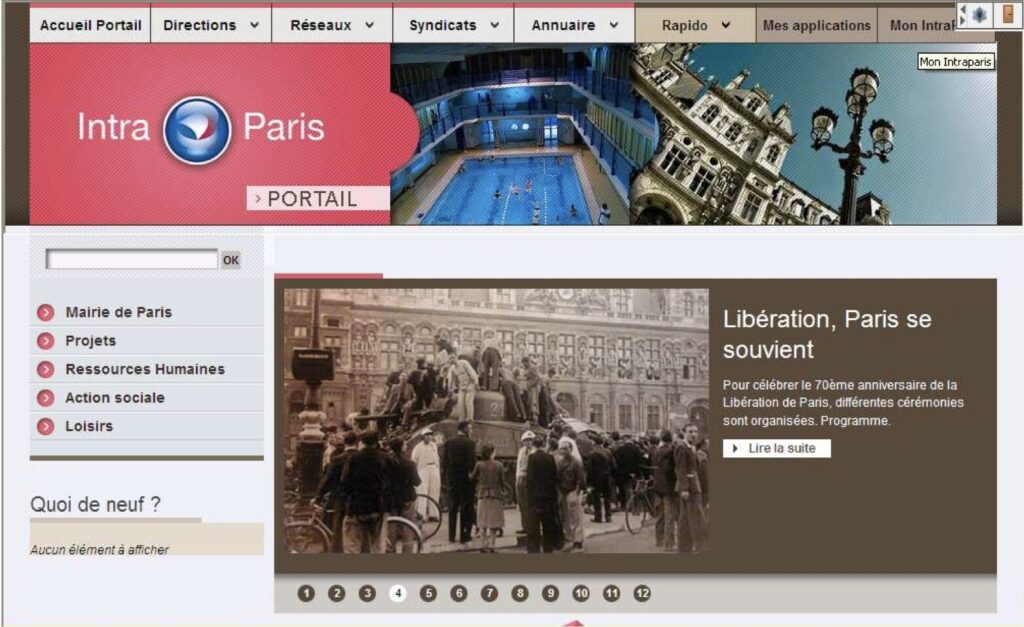The width and height of the screenshot is (1024, 627).
Task: Open Mes applications tab
Action: [x=816, y=25]
